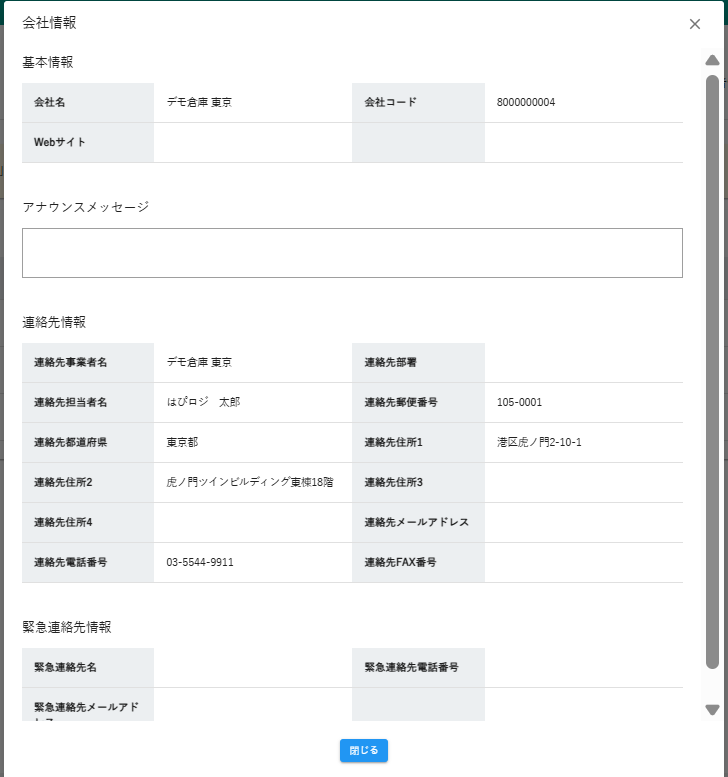Select the company code value 8000000004

coord(526,102)
